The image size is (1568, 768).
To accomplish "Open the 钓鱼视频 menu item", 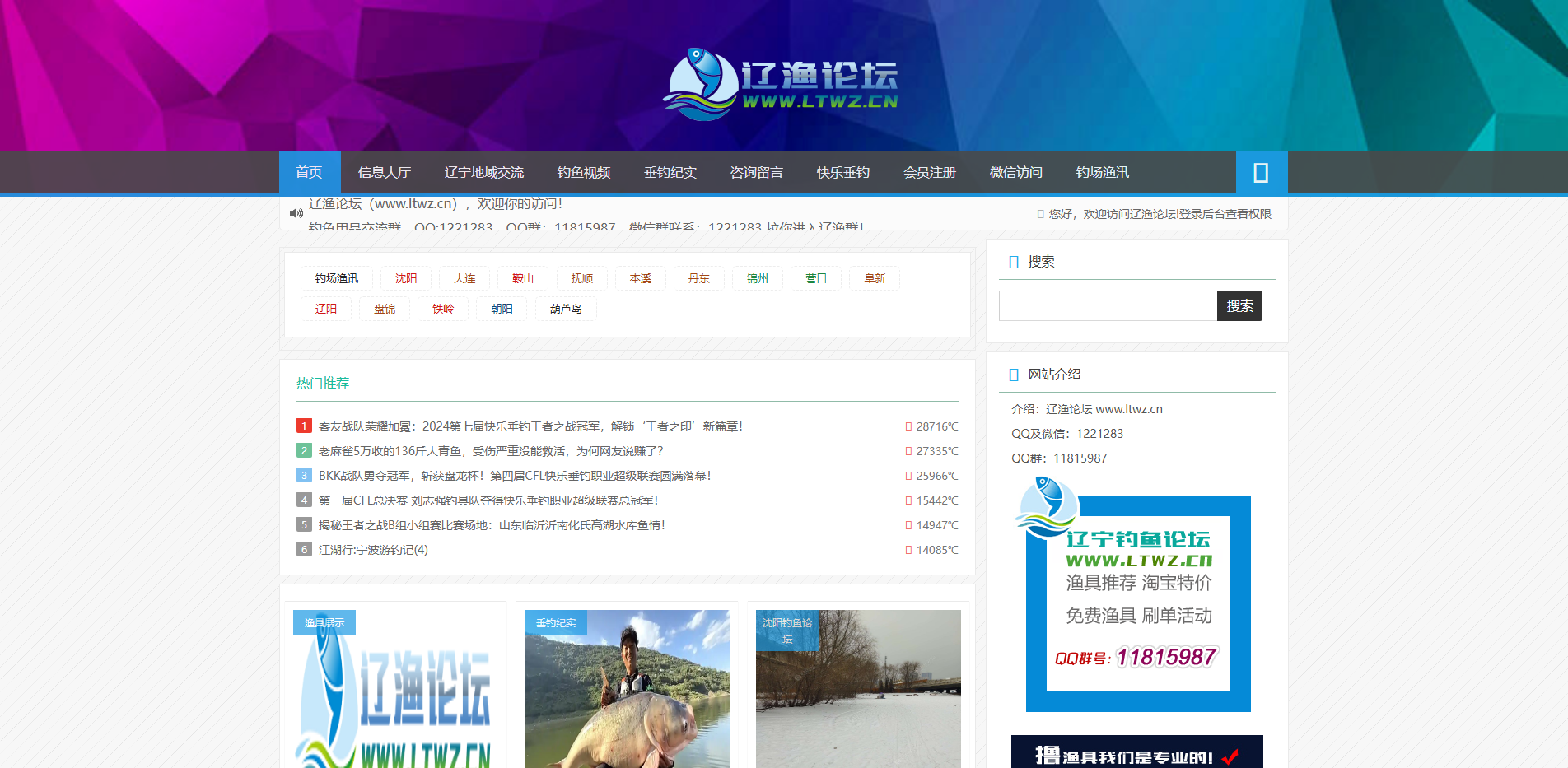I will coord(583,172).
